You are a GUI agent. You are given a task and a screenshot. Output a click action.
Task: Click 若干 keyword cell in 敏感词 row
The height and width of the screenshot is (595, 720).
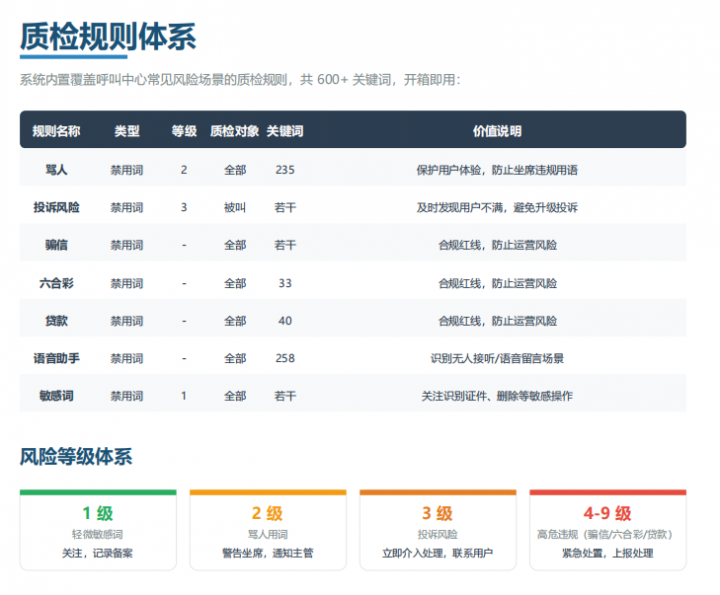(x=285, y=396)
